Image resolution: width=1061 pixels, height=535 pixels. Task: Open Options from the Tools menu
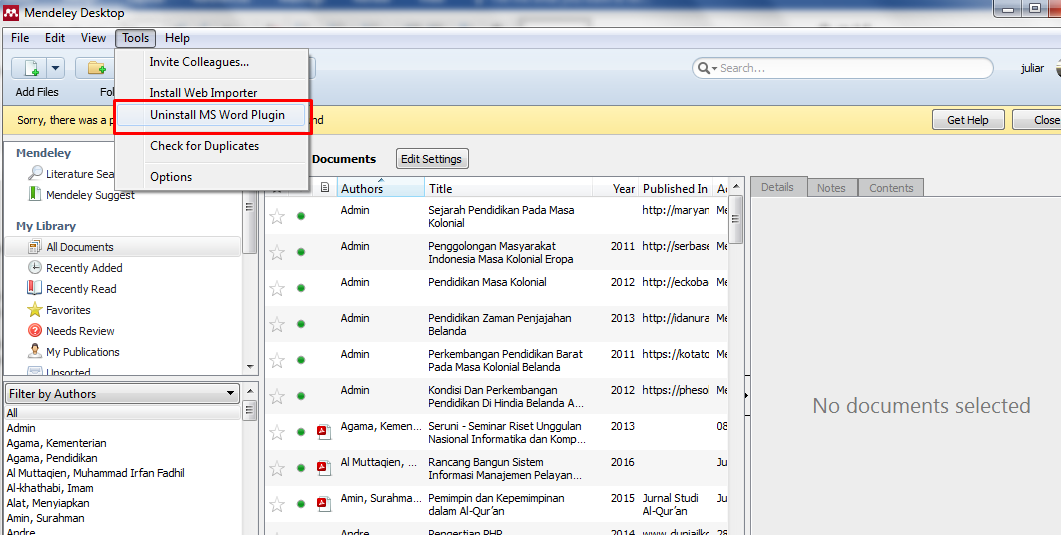pos(212,177)
